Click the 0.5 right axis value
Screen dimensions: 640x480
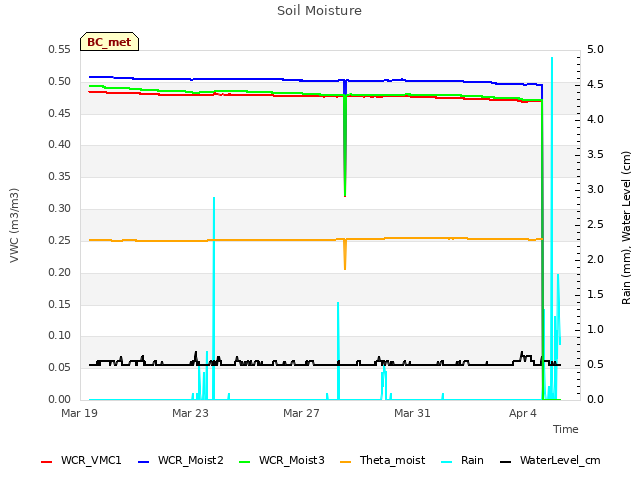(x=595, y=364)
